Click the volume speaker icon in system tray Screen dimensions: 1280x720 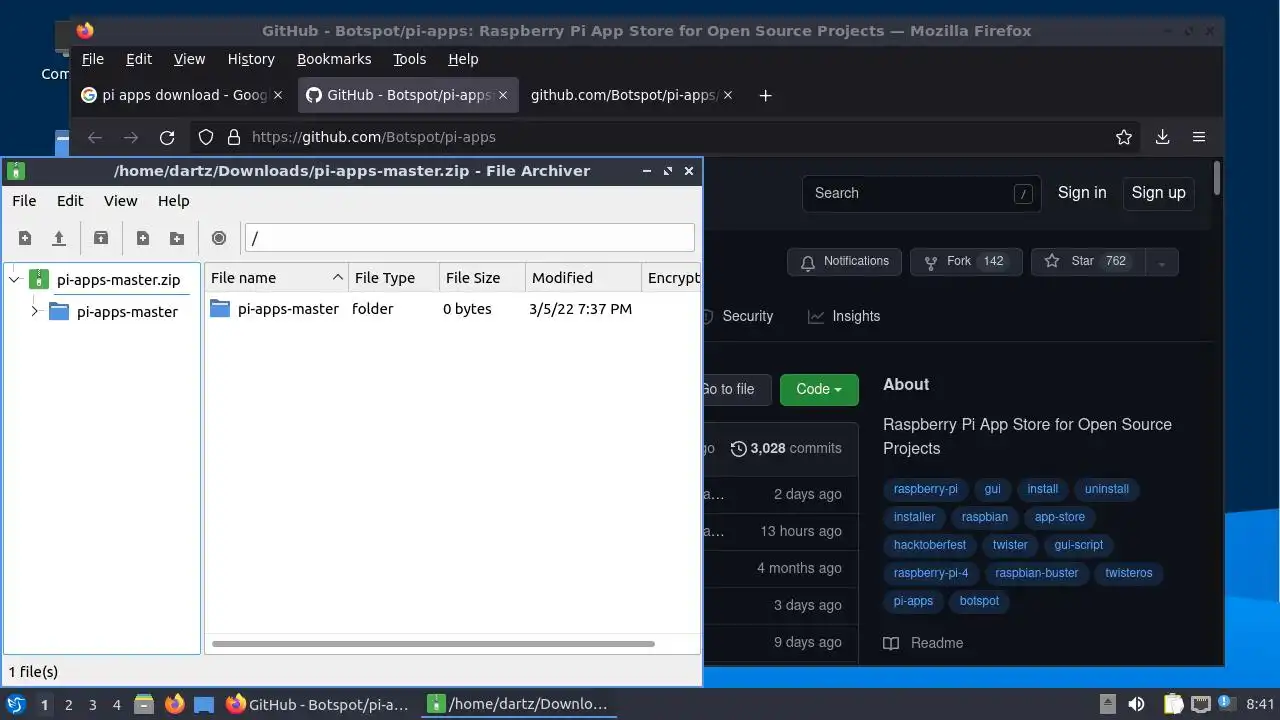[1136, 705]
